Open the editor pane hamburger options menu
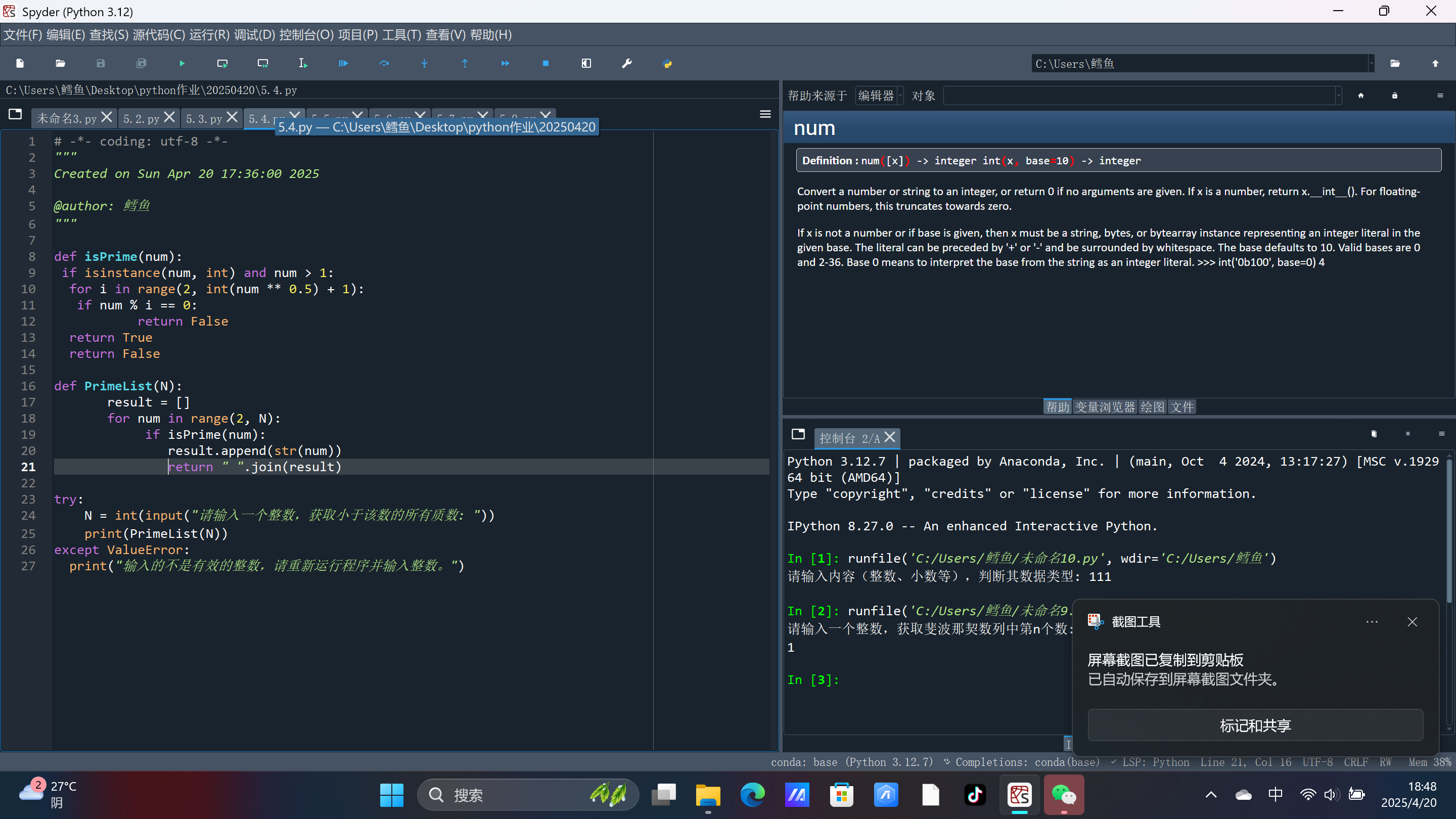Screen dimensions: 1456x819 pyautogui.click(x=765, y=115)
